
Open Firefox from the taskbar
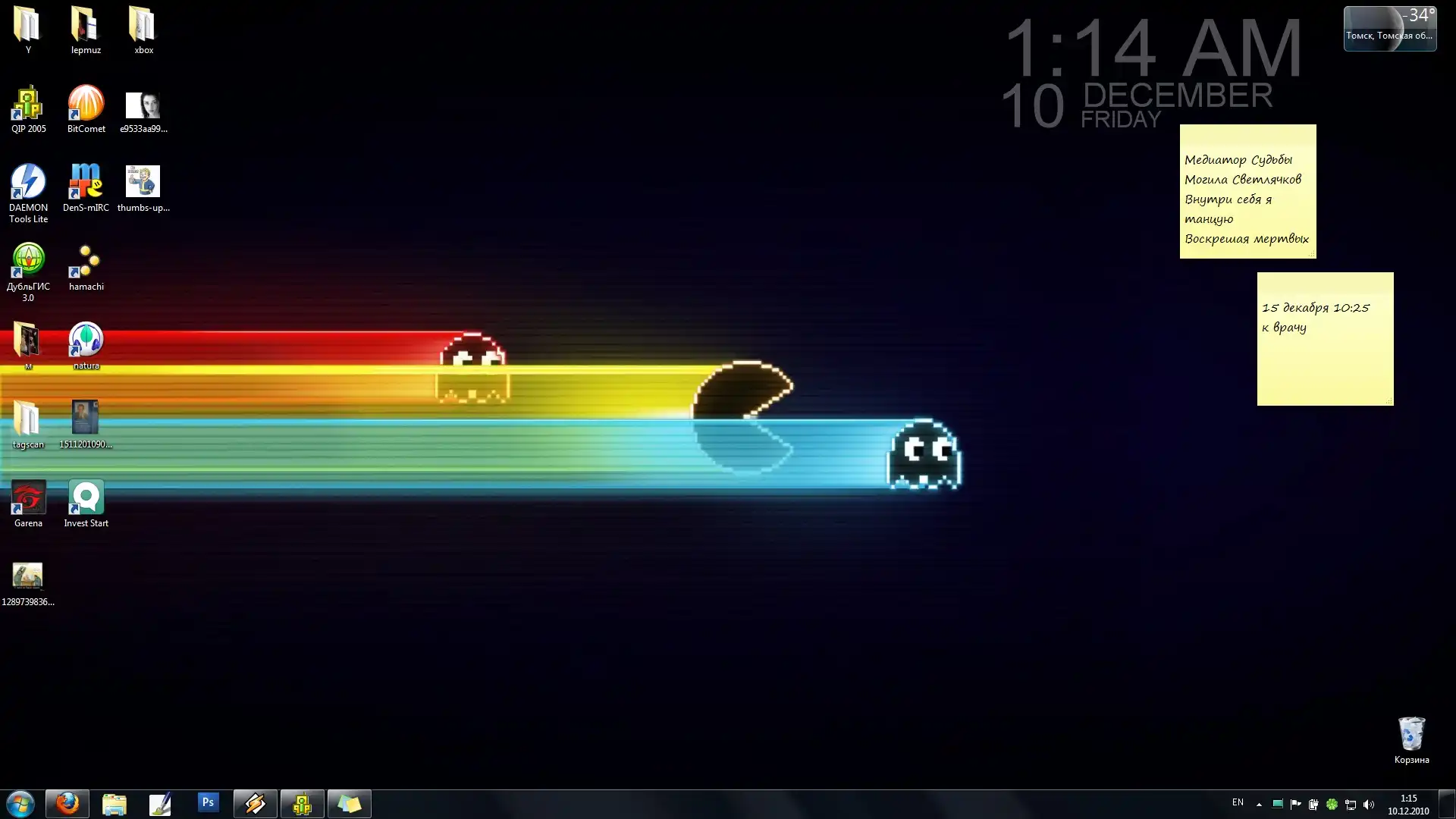(67, 803)
